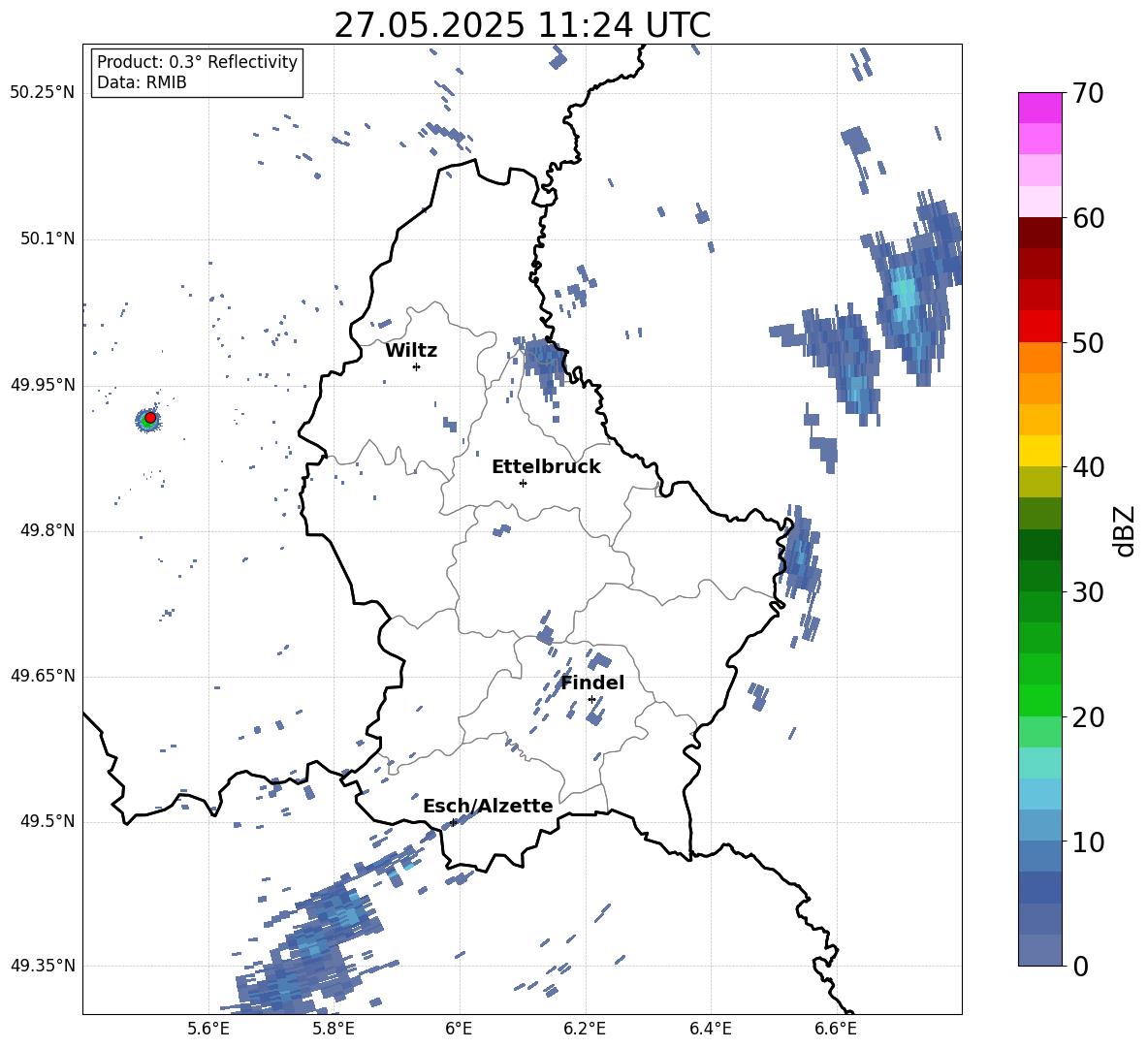Click the 50.1°N latitude label

click(47, 239)
